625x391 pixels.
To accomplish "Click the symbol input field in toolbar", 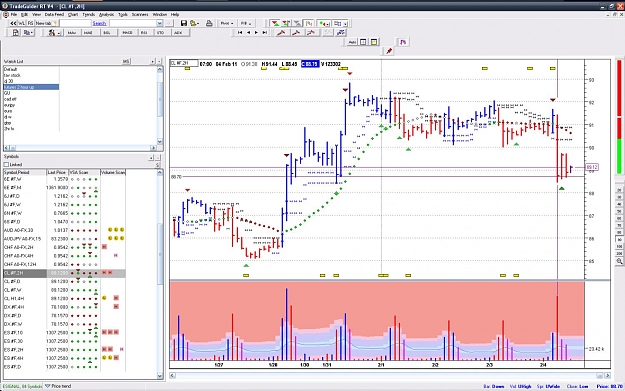I will pos(75,24).
